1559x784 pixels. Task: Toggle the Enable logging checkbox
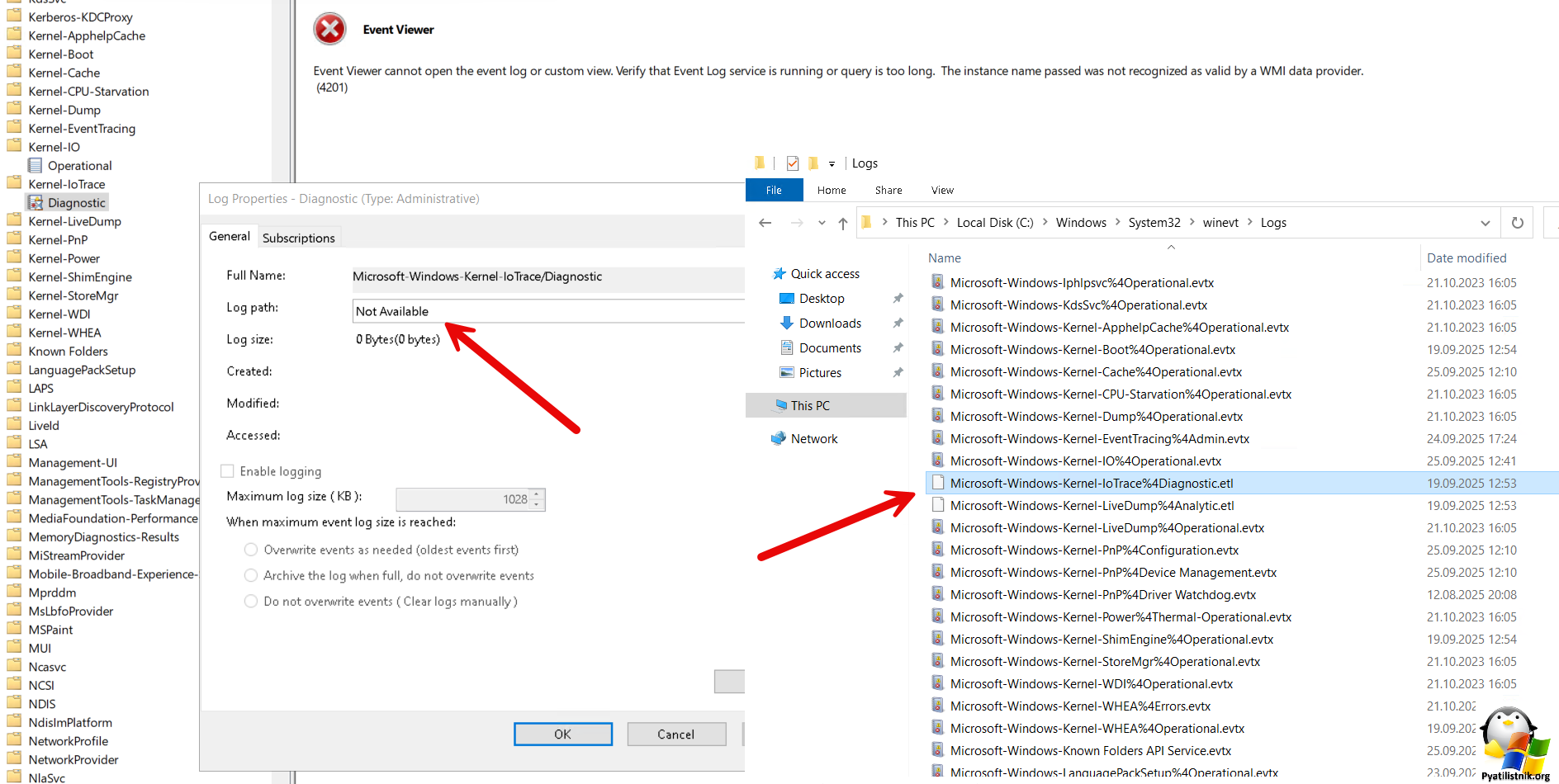click(227, 471)
